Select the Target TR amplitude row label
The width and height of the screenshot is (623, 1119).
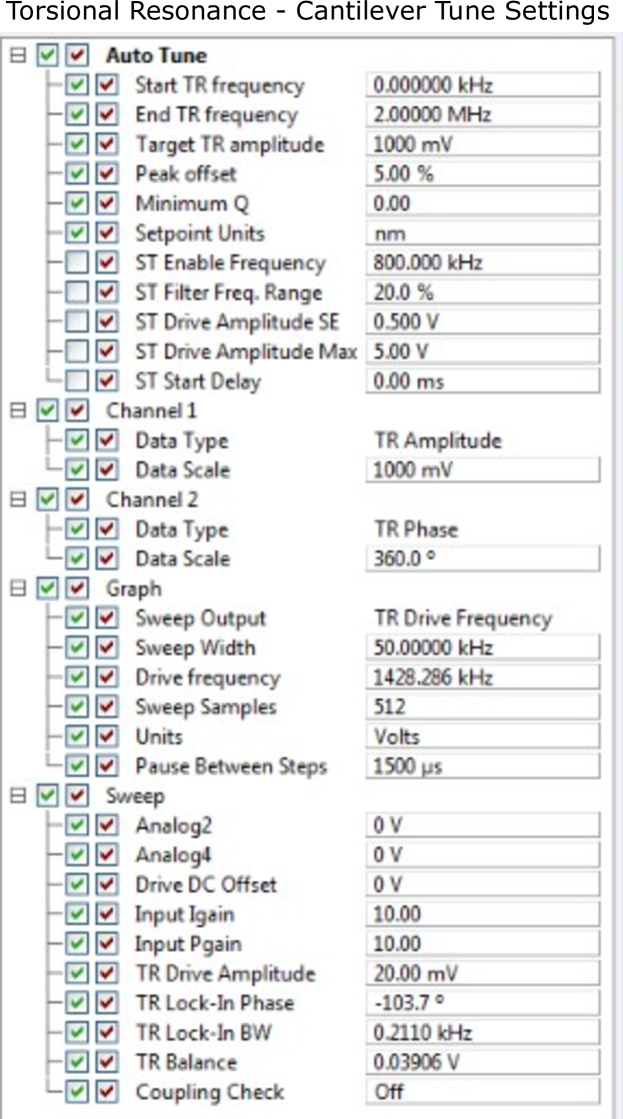point(230,145)
